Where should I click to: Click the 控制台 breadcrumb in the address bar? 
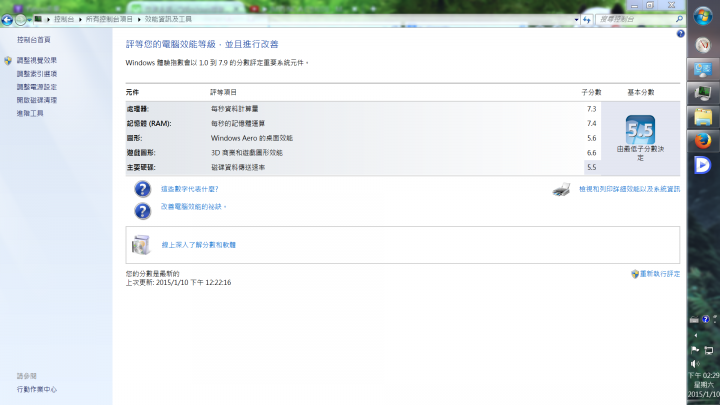tap(64, 19)
